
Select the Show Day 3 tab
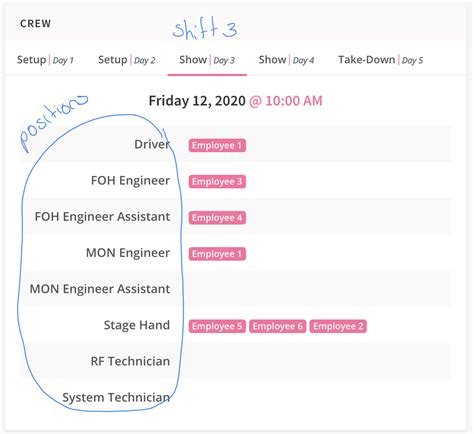(x=207, y=60)
